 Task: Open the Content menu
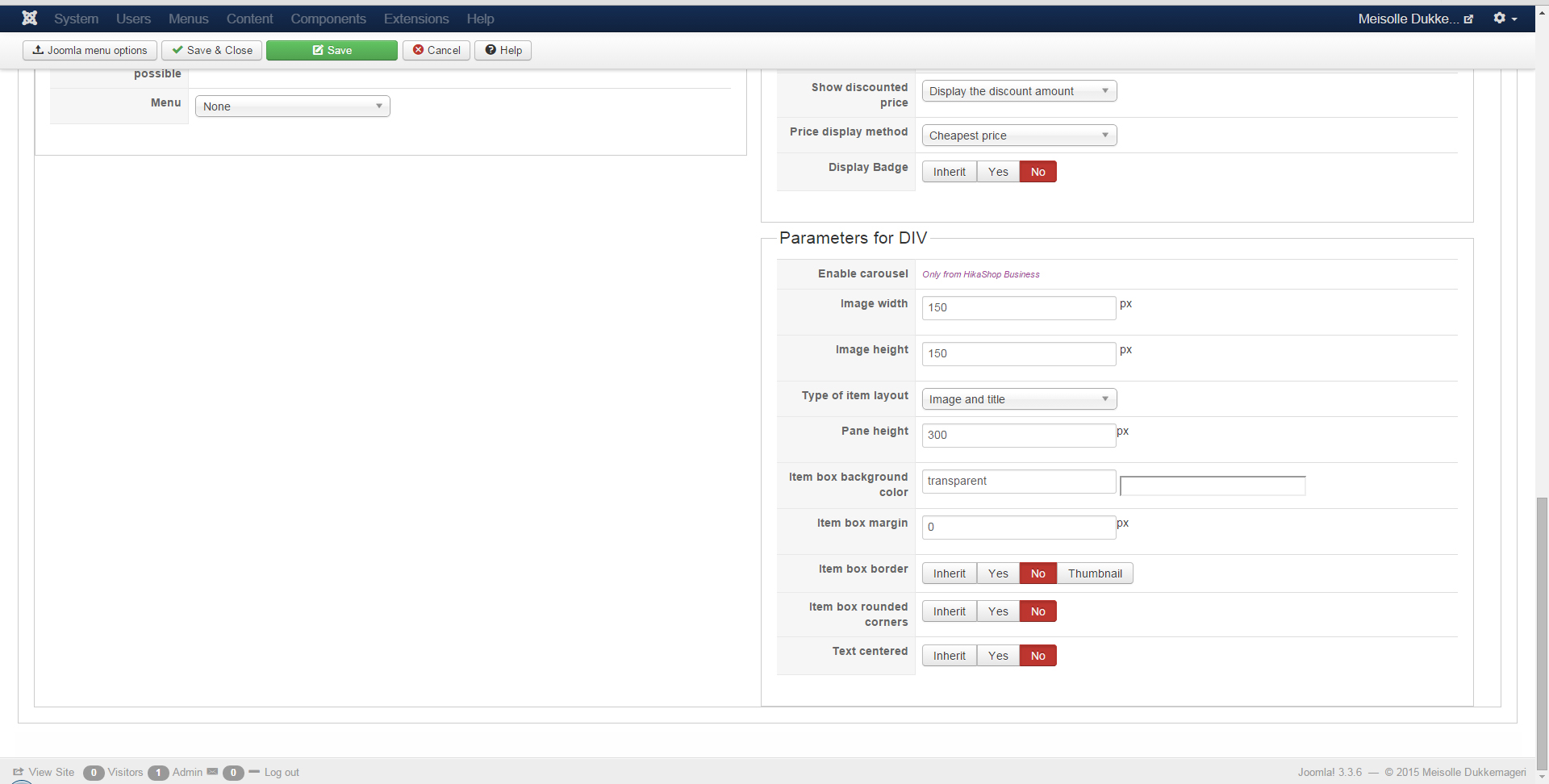tap(249, 19)
